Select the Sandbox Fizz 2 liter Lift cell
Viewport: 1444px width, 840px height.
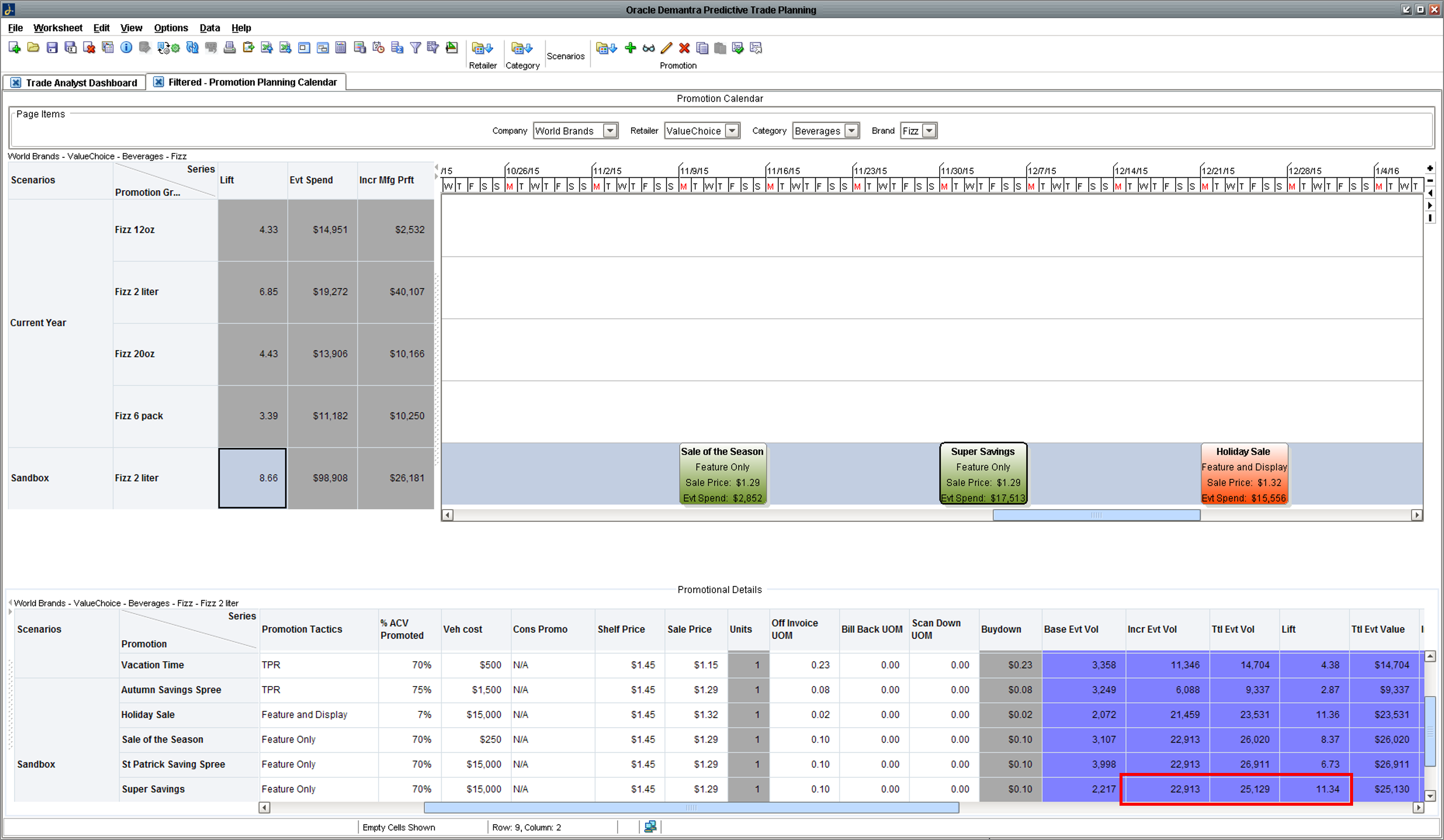[x=252, y=478]
